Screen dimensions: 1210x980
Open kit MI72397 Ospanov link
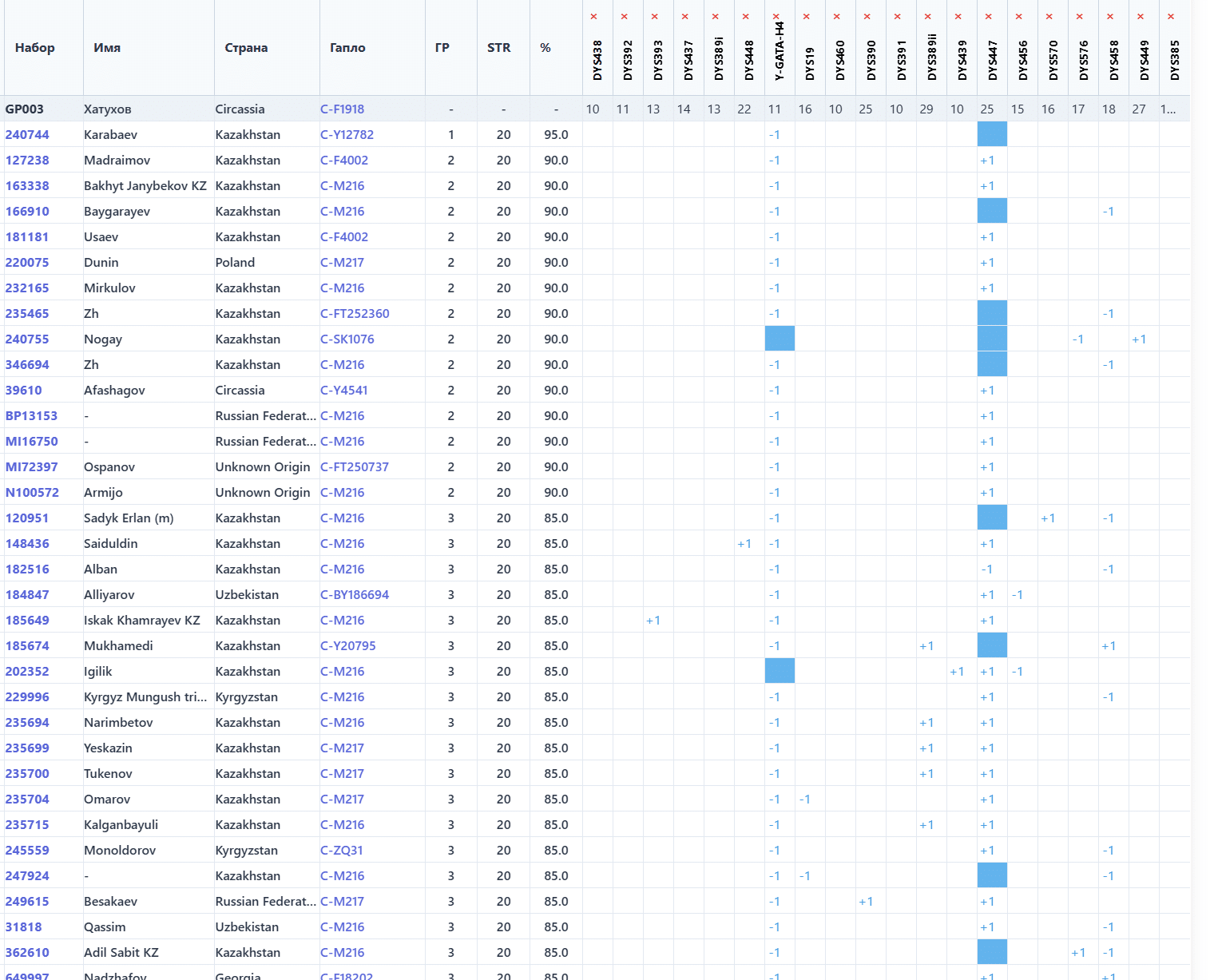pos(31,467)
